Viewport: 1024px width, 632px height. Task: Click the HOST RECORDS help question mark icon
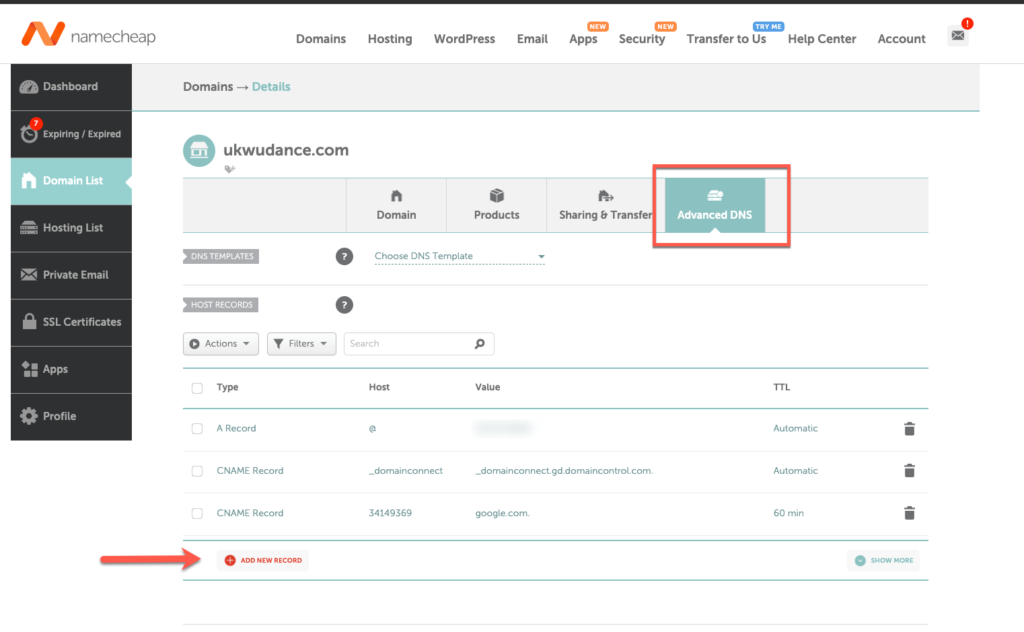point(344,304)
